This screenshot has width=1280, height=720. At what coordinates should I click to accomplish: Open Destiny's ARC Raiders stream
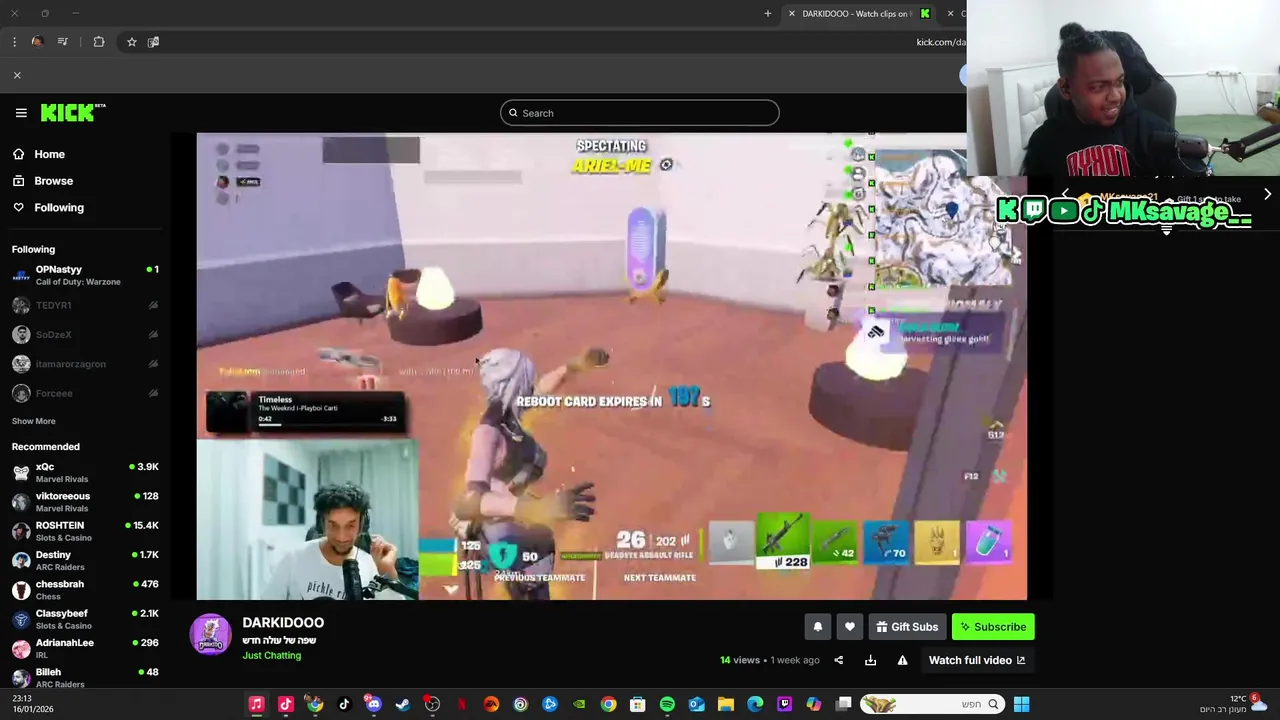[x=85, y=560]
